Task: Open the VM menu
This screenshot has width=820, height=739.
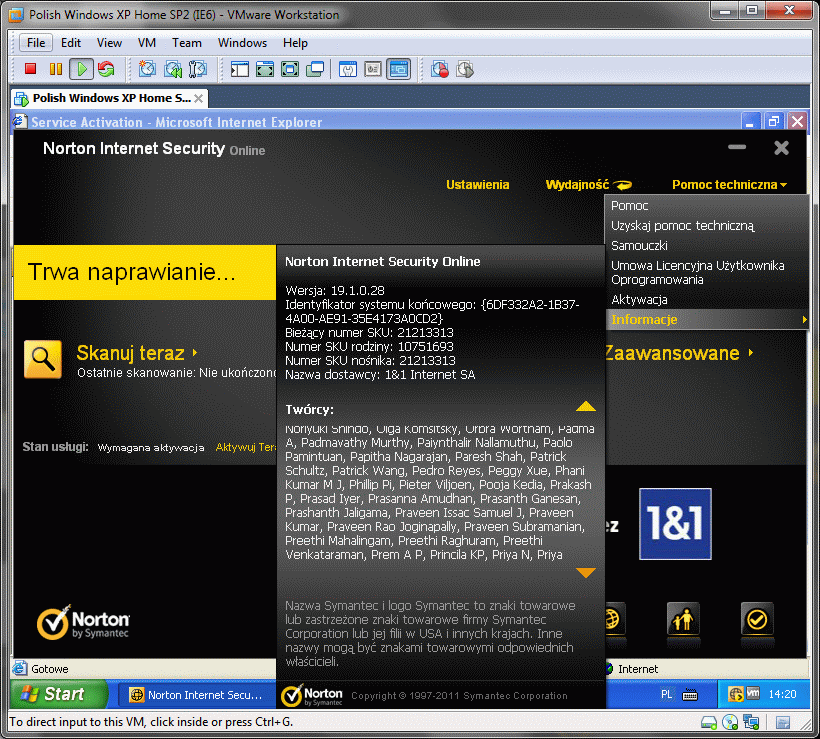Action: coord(147,43)
